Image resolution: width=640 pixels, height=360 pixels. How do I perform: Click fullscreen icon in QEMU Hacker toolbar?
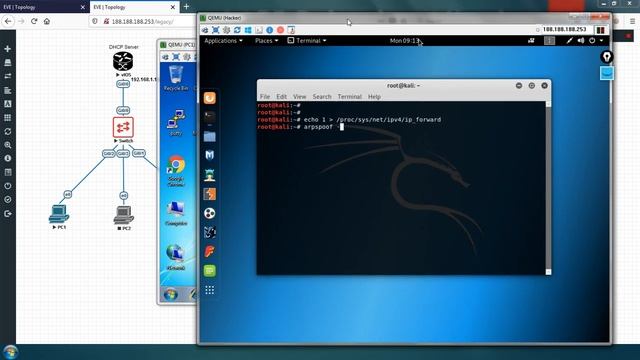(216, 30)
